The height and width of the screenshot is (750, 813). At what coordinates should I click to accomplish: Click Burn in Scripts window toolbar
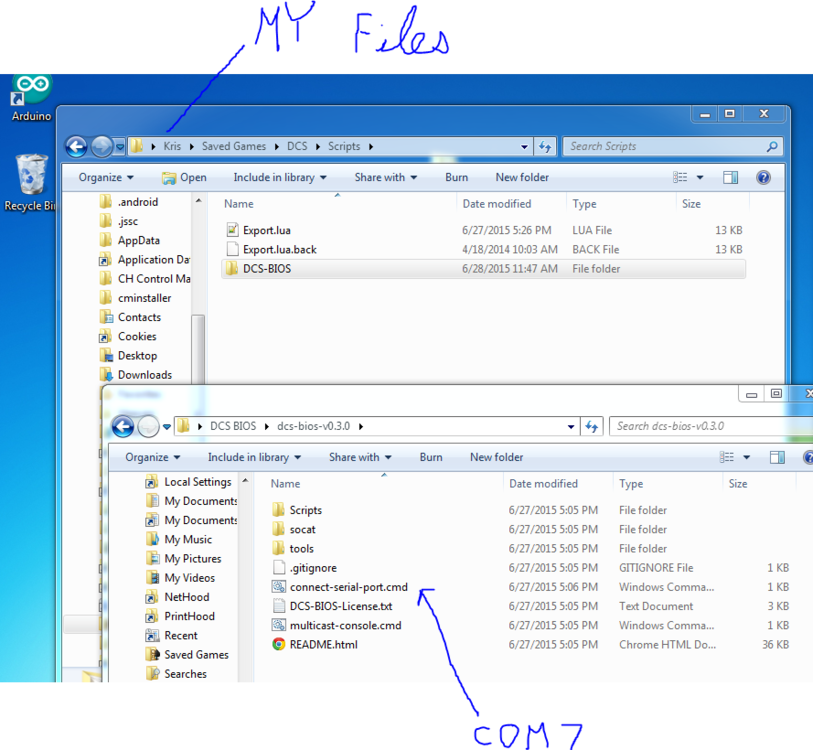pyautogui.click(x=456, y=177)
